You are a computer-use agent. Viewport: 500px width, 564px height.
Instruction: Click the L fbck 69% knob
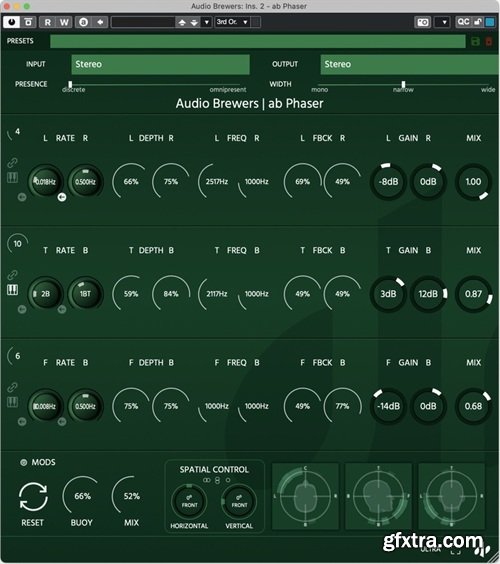tap(303, 182)
